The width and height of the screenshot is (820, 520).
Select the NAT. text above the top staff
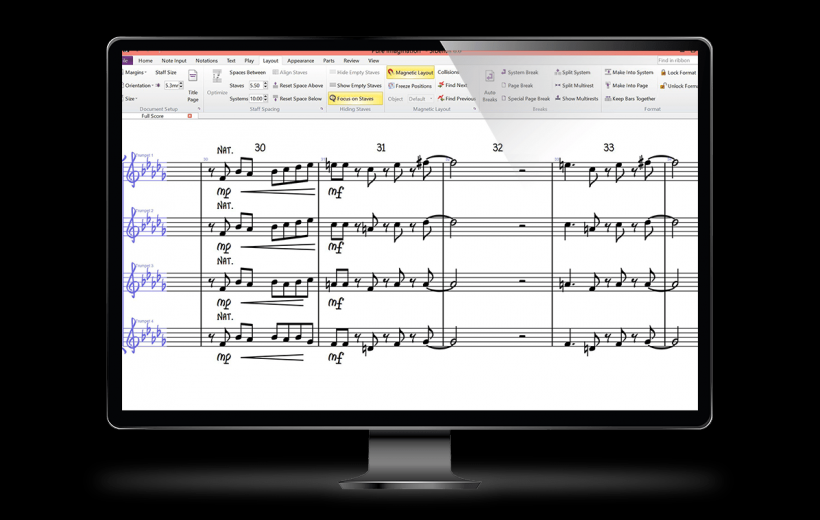[x=225, y=150]
